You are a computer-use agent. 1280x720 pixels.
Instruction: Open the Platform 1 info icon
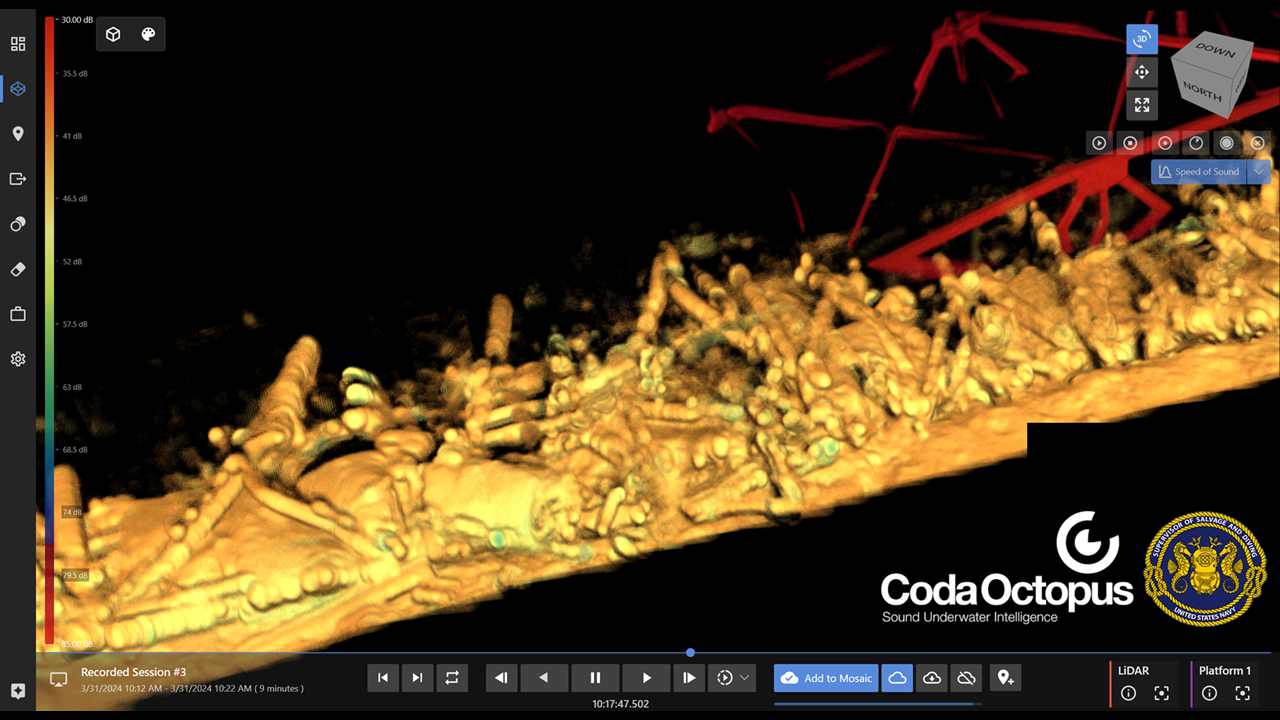tap(1209, 693)
